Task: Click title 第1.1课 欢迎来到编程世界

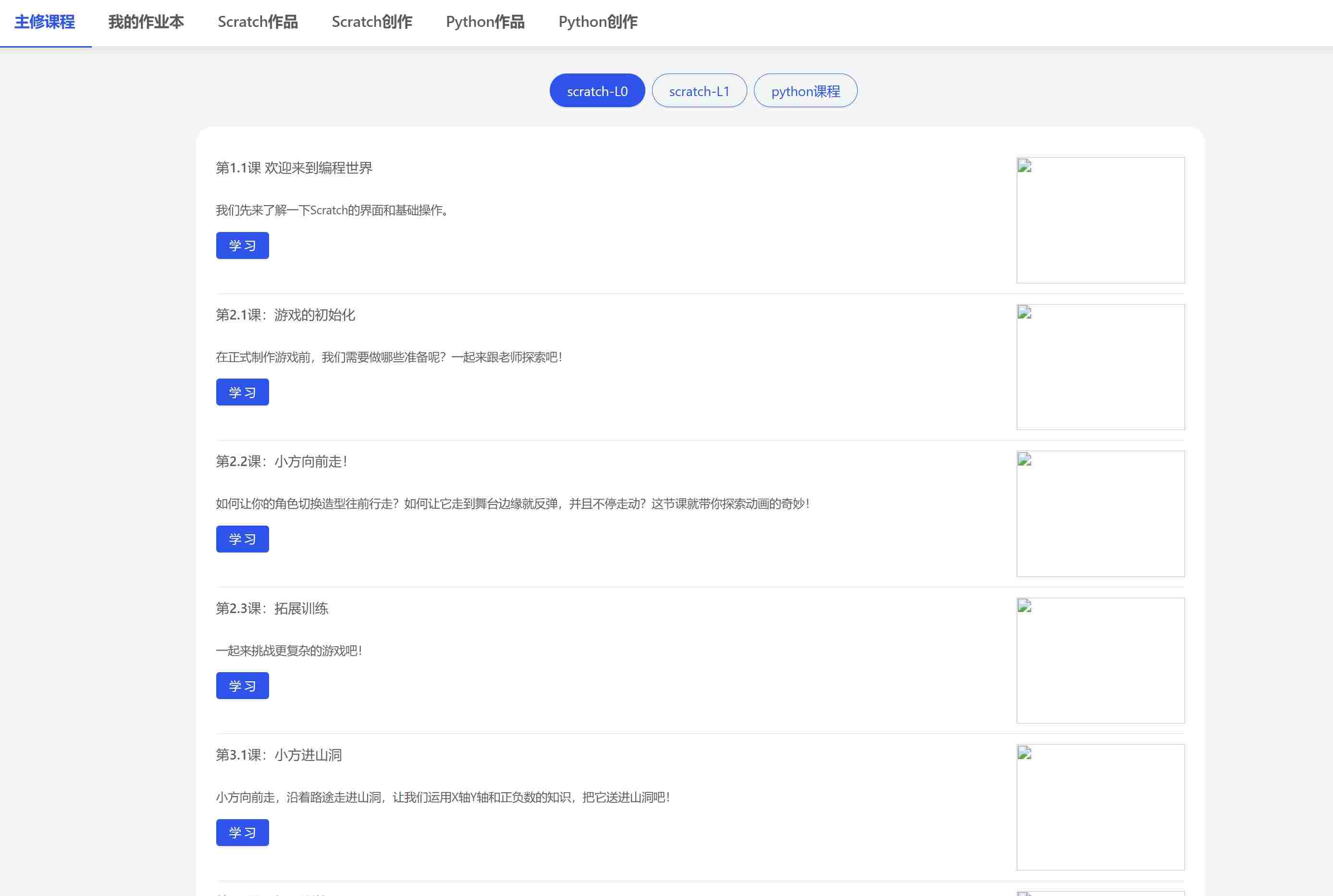Action: pyautogui.click(x=294, y=168)
